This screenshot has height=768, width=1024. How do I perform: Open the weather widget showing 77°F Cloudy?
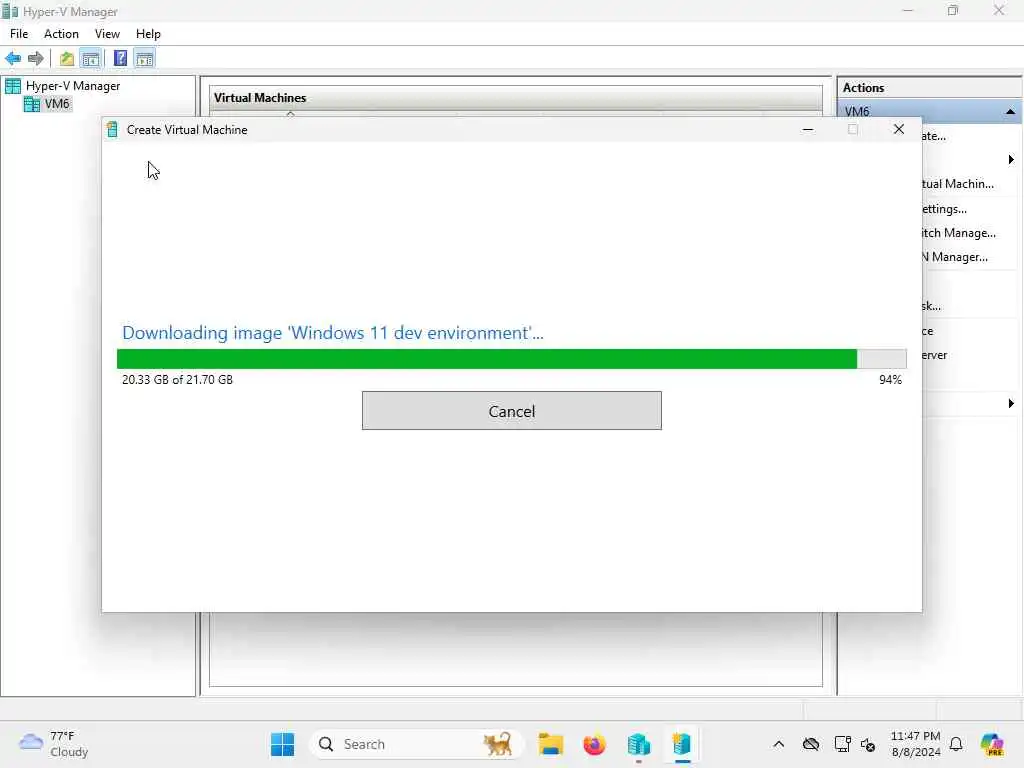click(x=54, y=744)
